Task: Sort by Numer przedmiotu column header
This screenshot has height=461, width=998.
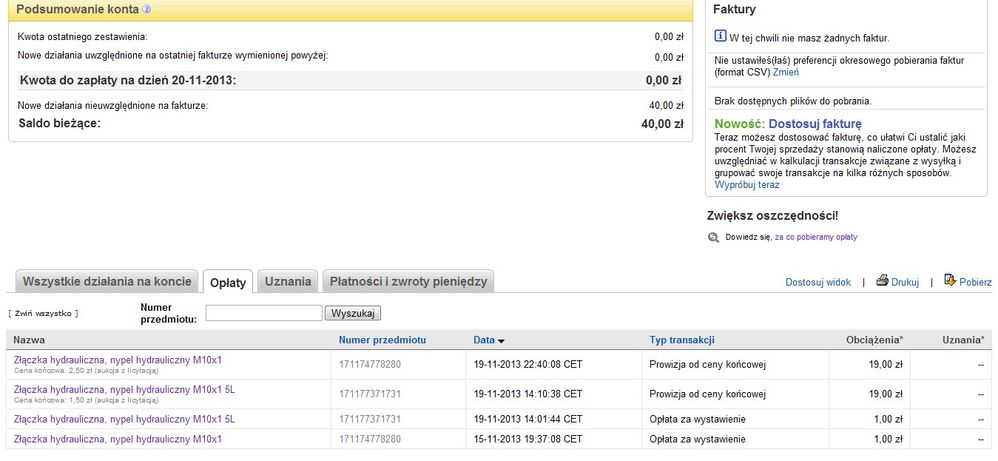Action: (x=383, y=340)
